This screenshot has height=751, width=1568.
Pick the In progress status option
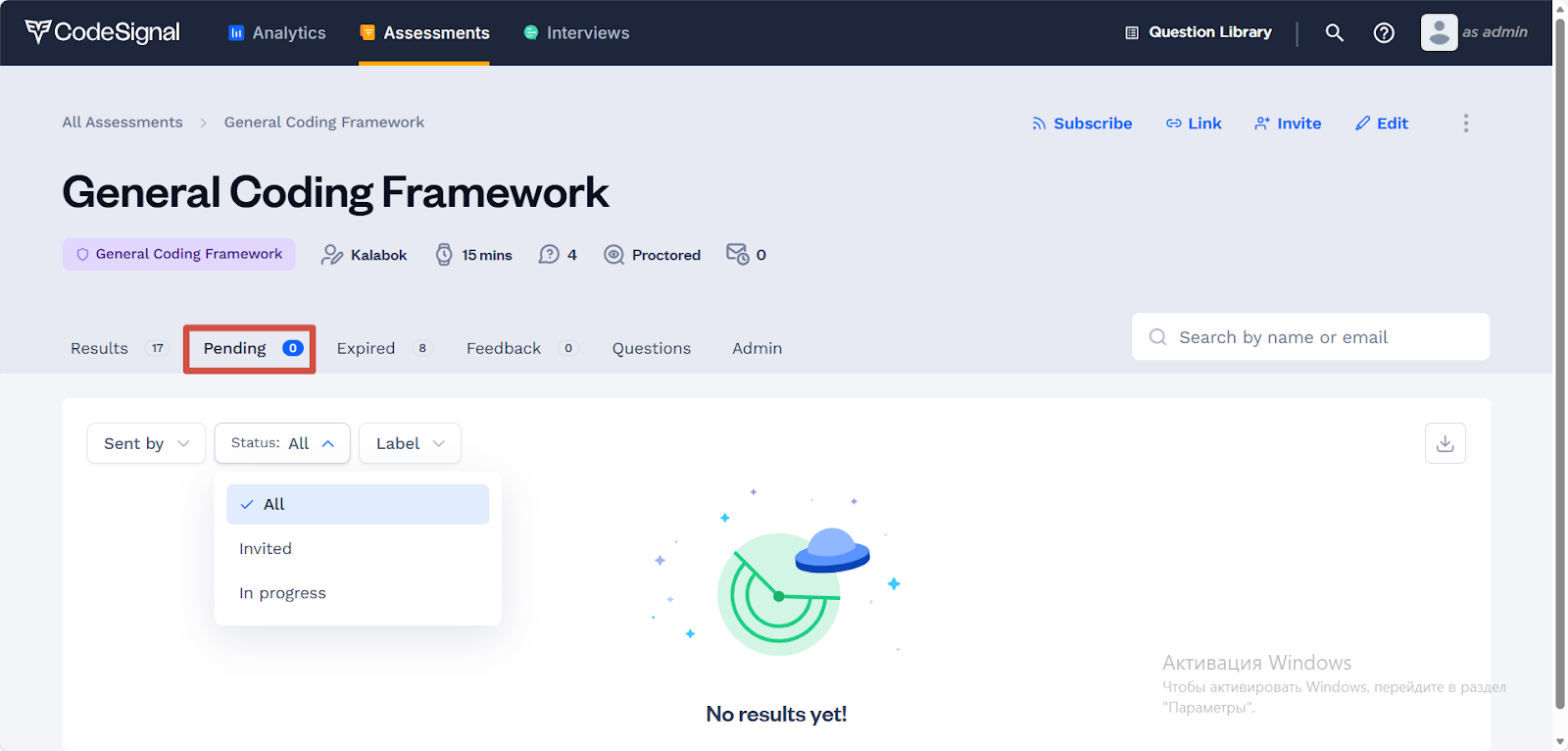282,593
